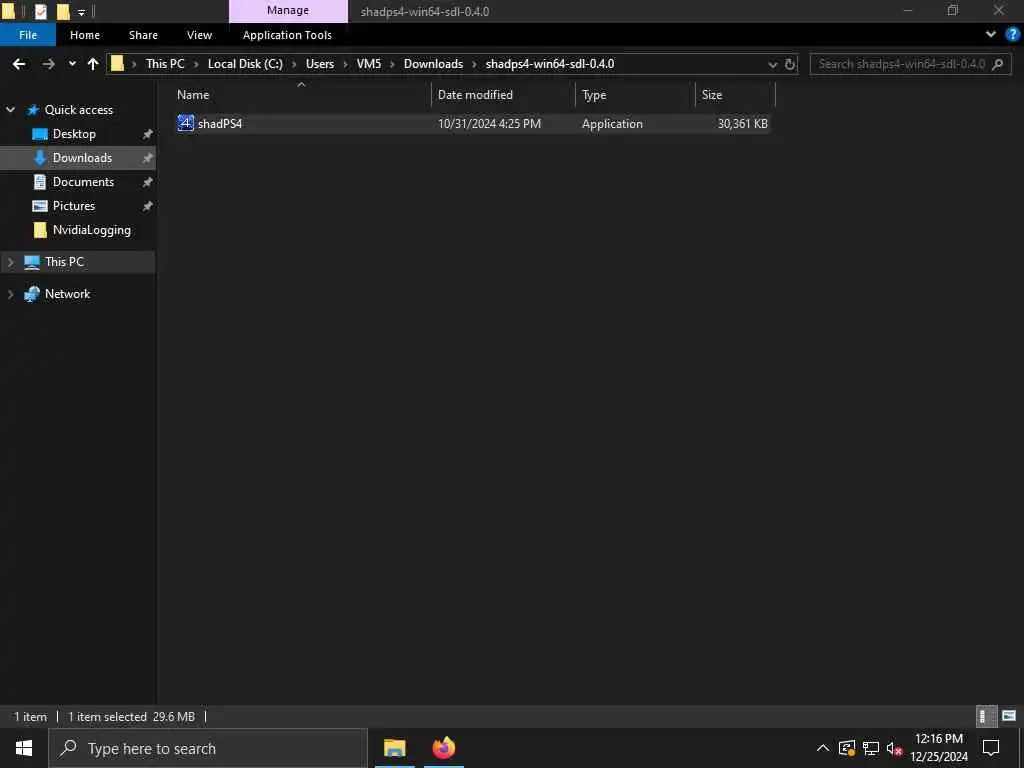Viewport: 1024px width, 768px height.
Task: Open the Windows Start menu
Action: pos(24,748)
